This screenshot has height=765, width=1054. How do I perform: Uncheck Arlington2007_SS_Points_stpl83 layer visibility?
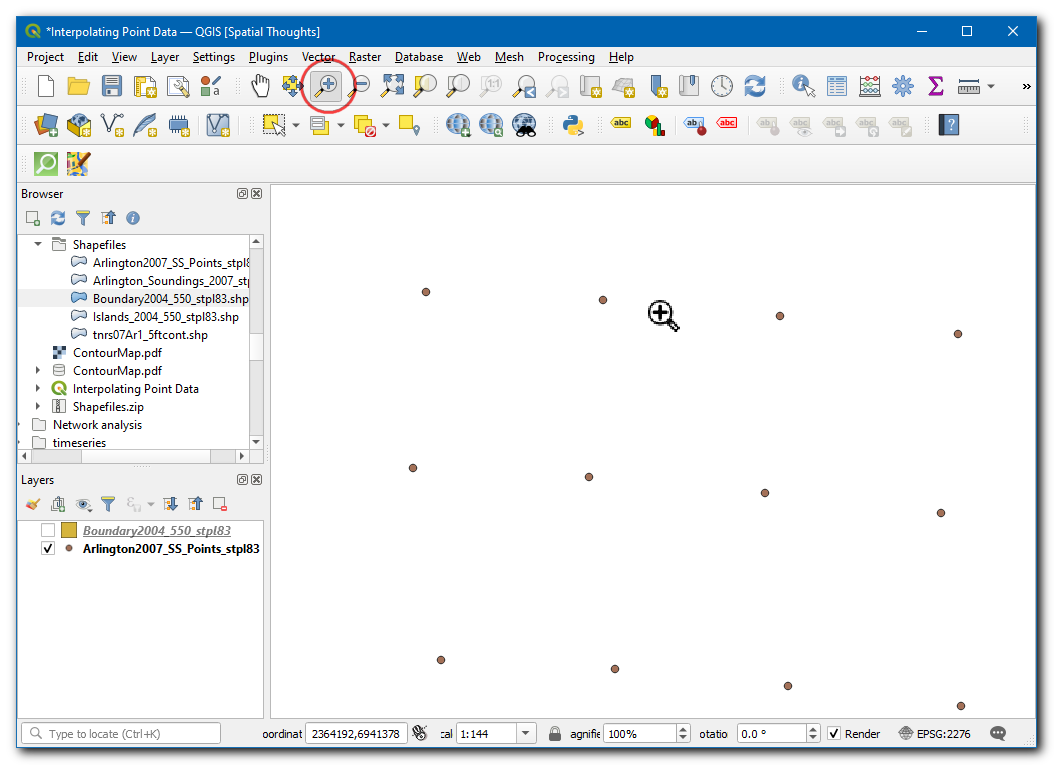48,549
